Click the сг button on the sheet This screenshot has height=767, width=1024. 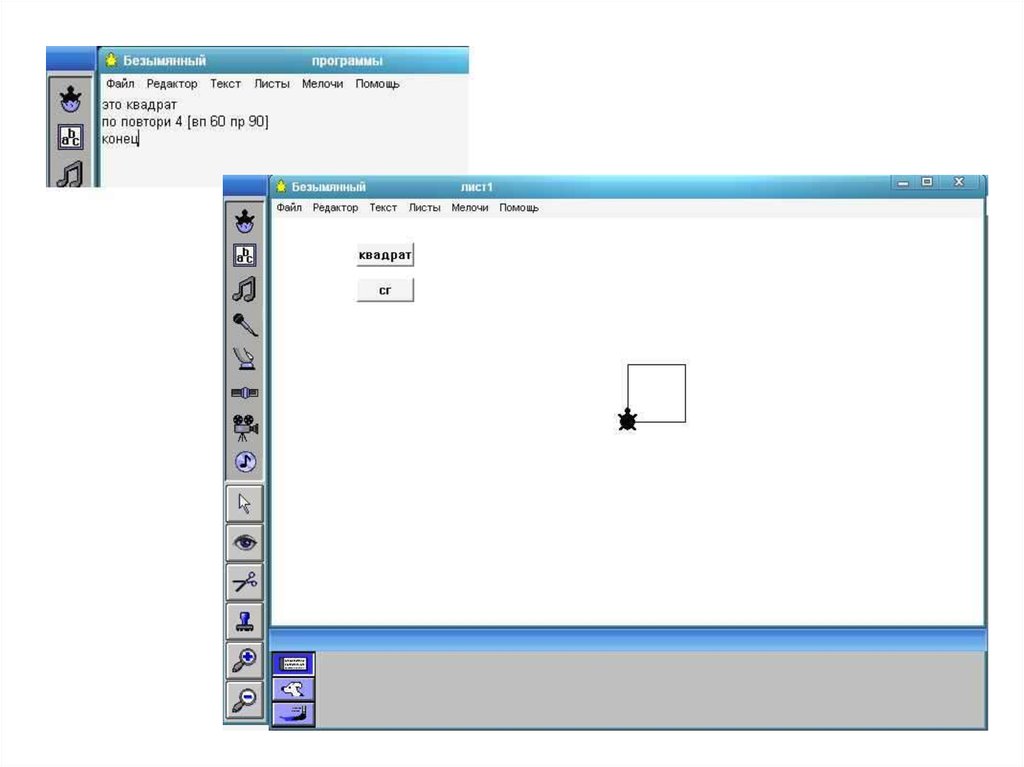385,290
